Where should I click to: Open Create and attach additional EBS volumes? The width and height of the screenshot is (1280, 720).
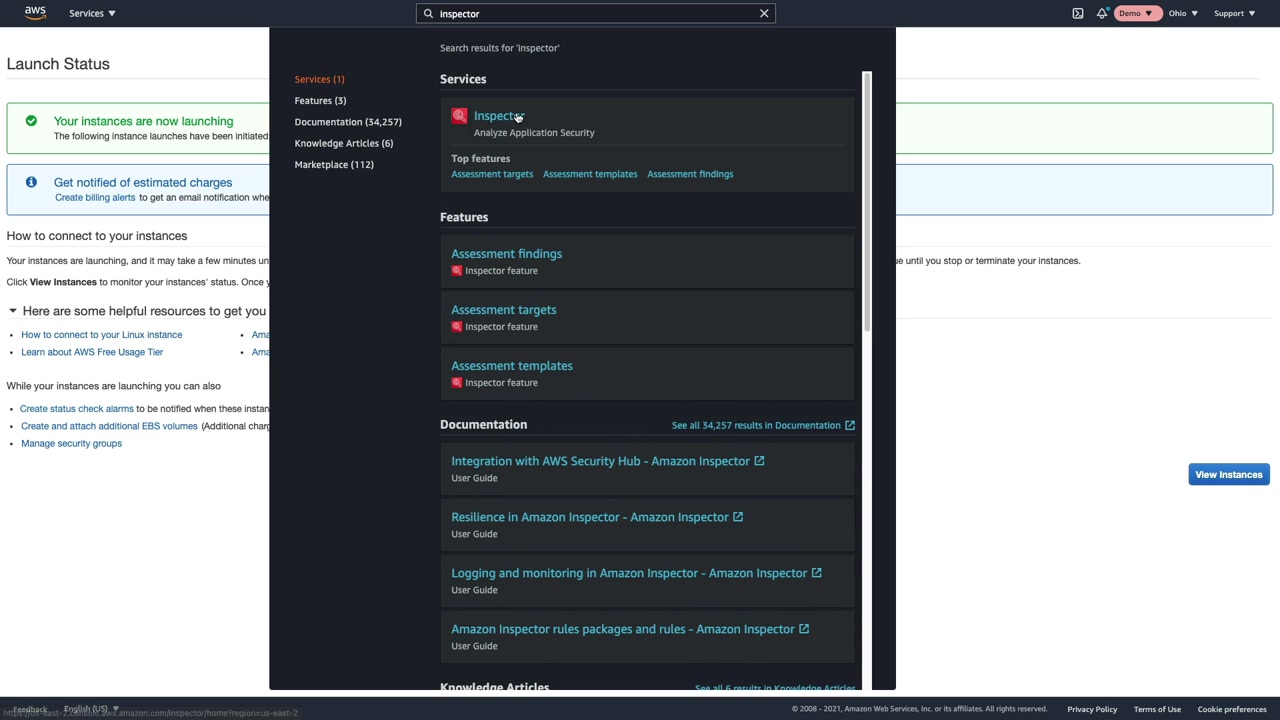click(109, 426)
